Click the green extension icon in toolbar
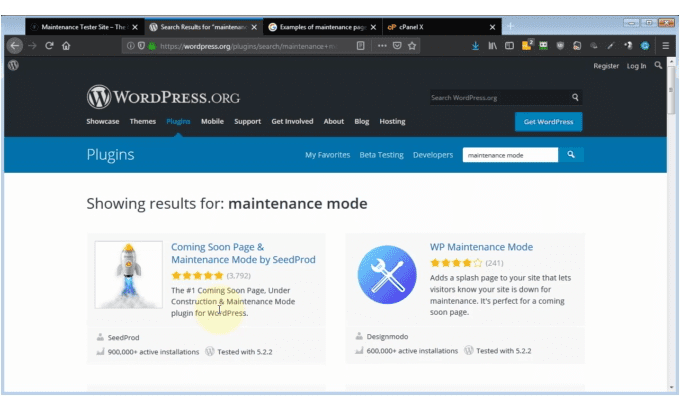 click(543, 46)
